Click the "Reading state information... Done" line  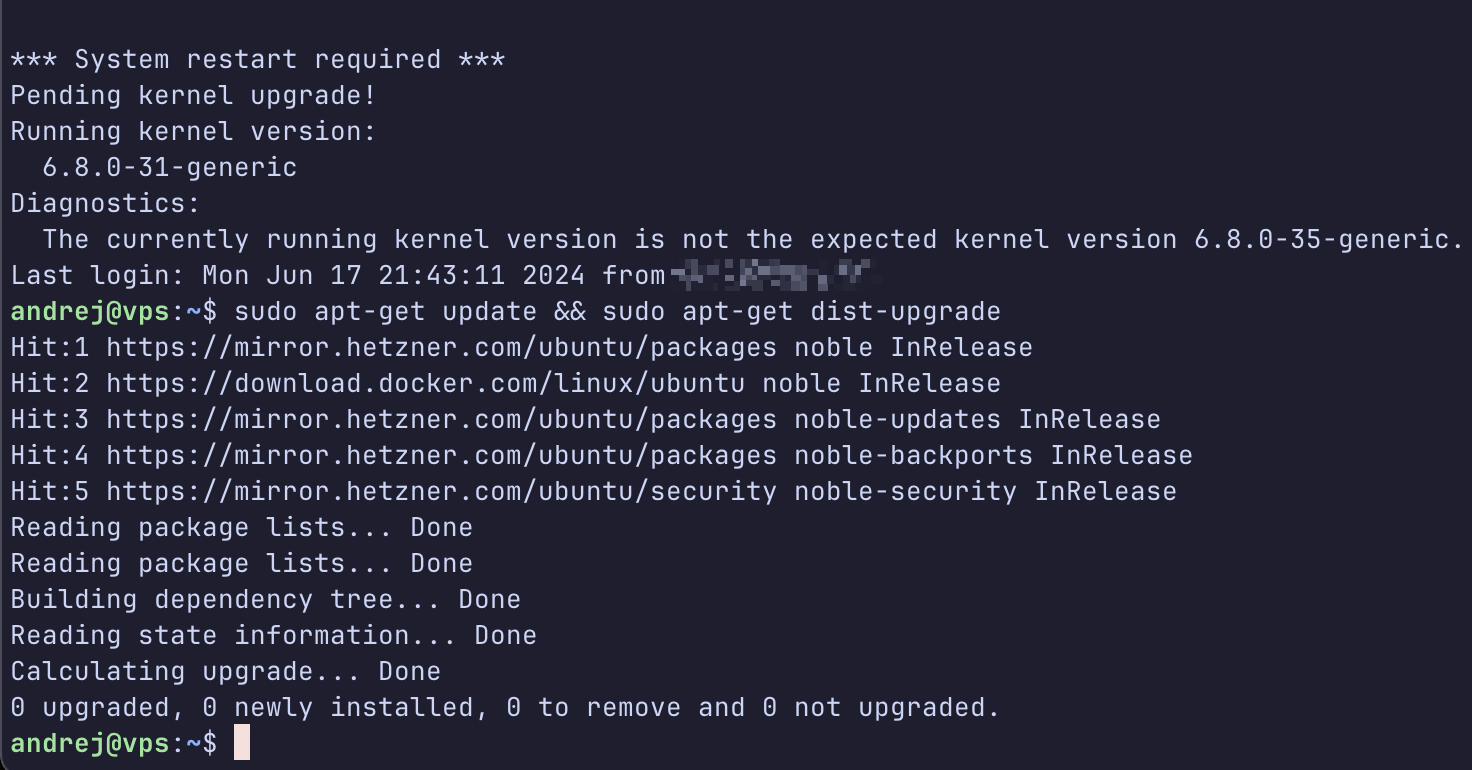tap(273, 636)
